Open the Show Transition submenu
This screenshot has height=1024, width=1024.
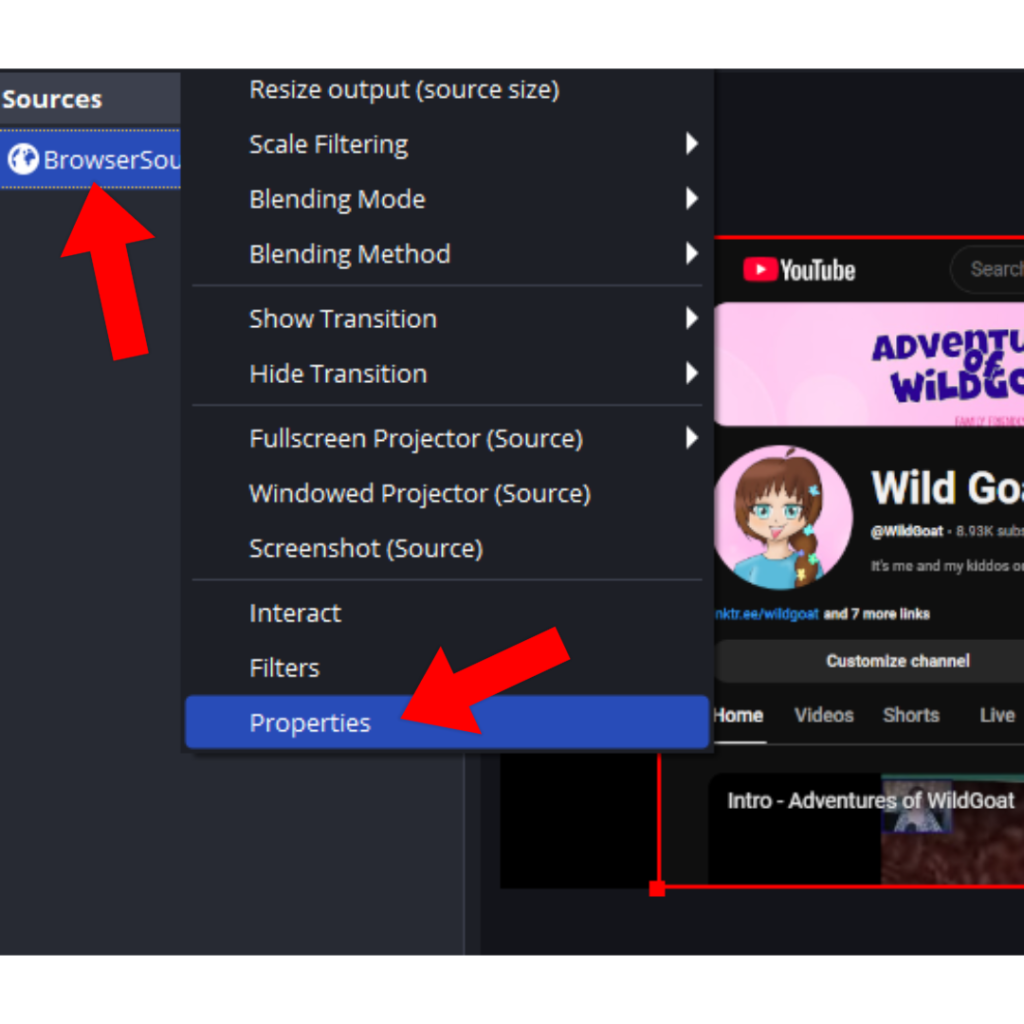(343, 318)
